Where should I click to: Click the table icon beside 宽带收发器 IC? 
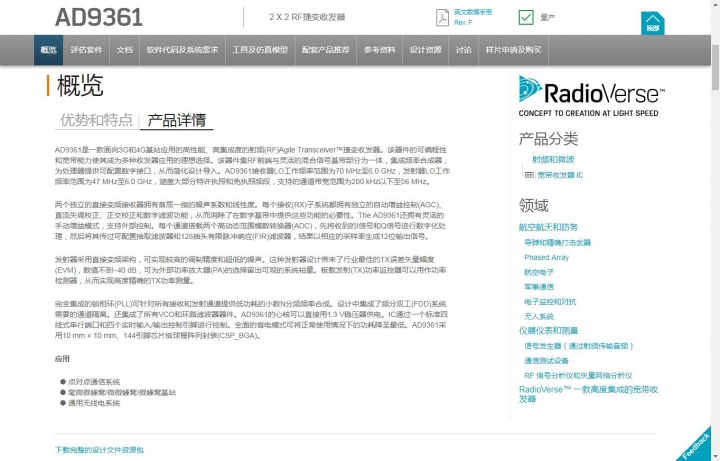pyautogui.click(x=529, y=175)
